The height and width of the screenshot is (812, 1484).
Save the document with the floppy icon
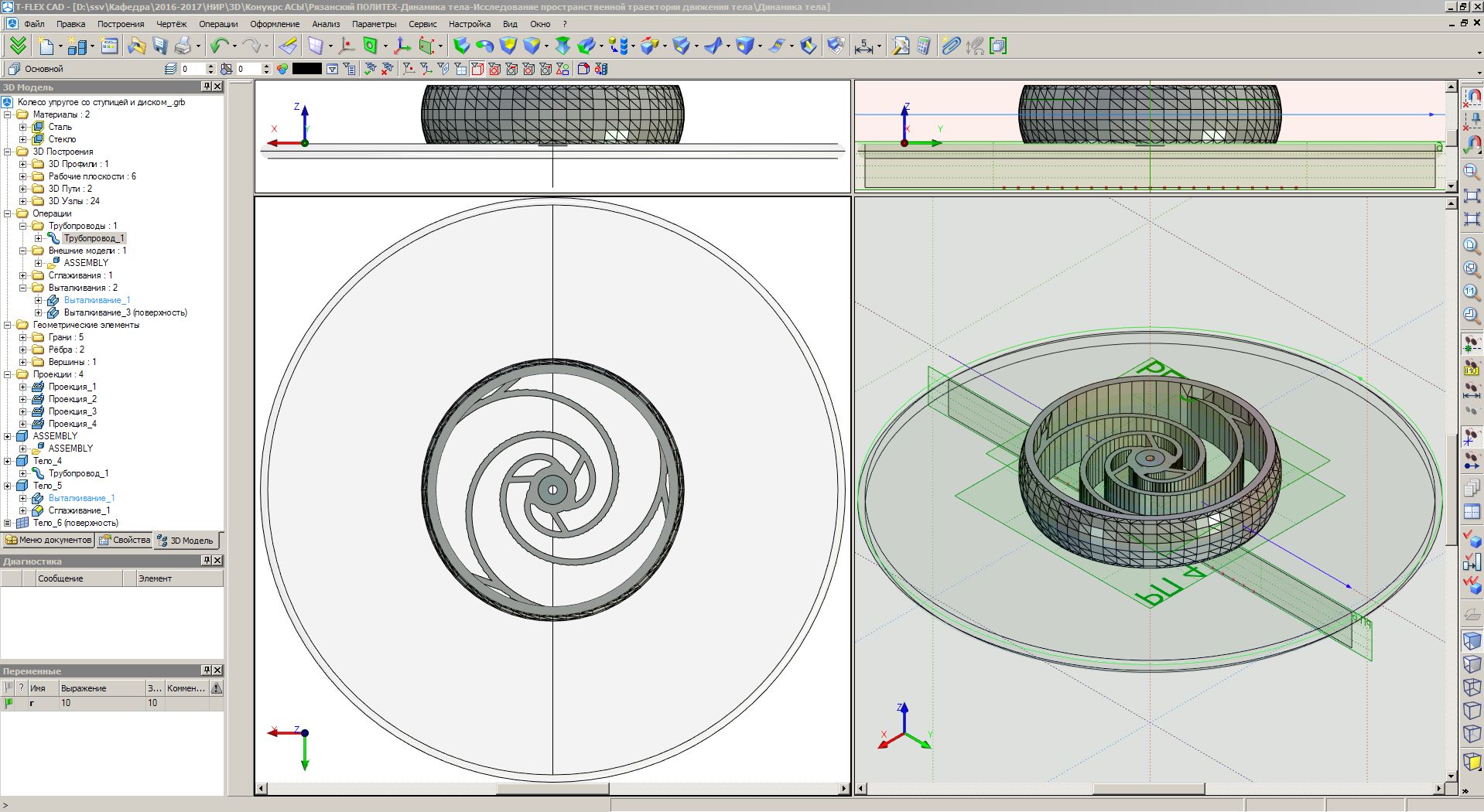click(x=160, y=46)
